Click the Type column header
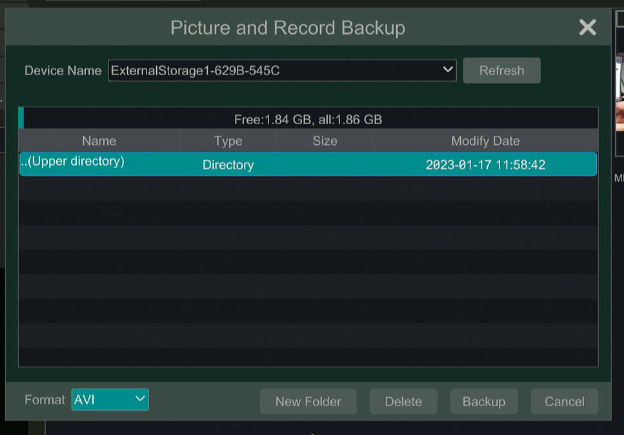The width and height of the screenshot is (624, 435). click(228, 141)
